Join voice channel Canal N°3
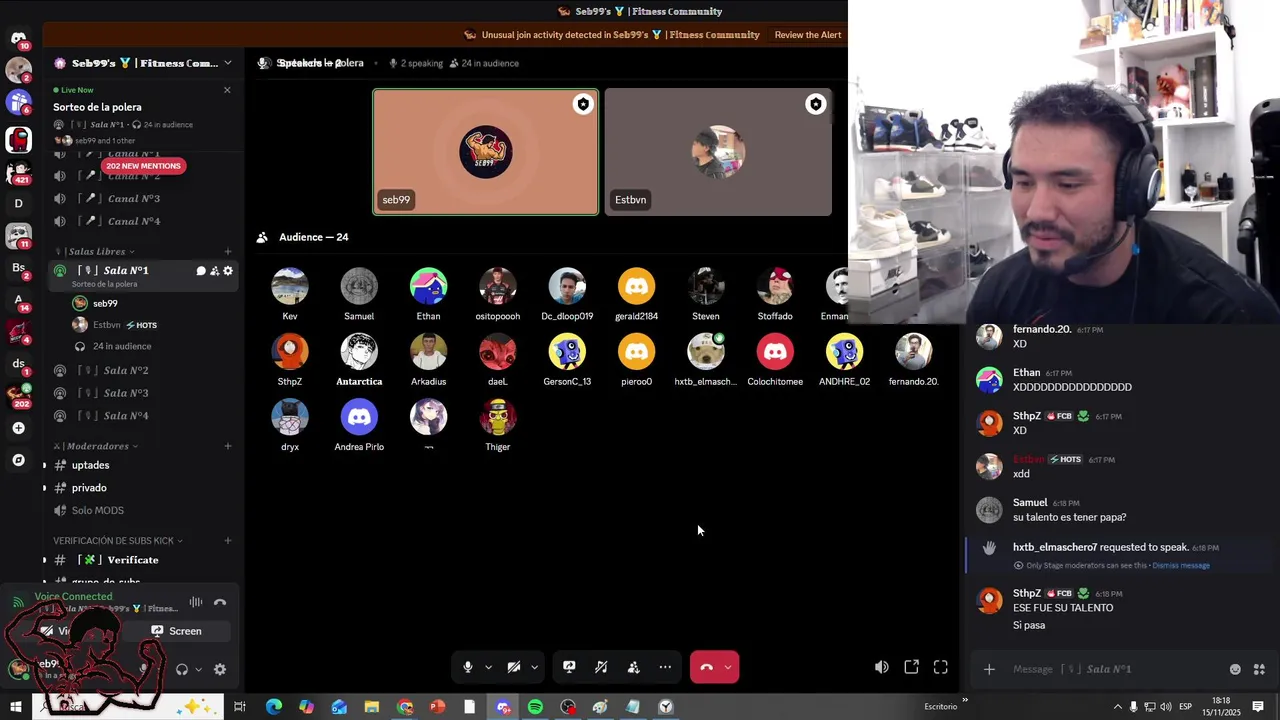 pyautogui.click(x=134, y=199)
